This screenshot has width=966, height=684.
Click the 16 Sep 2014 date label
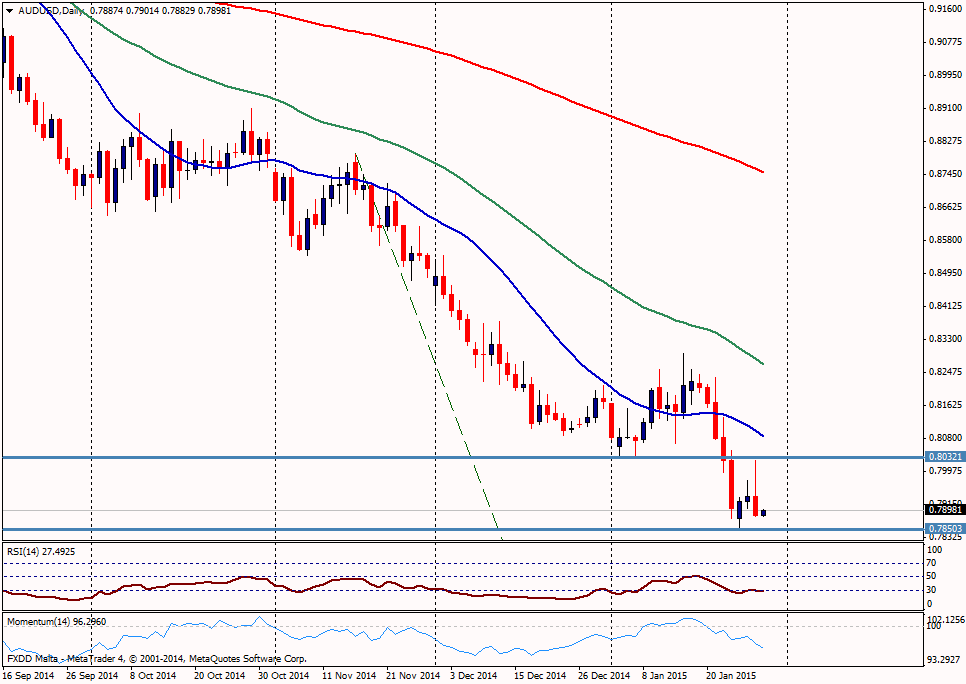pyautogui.click(x=27, y=676)
